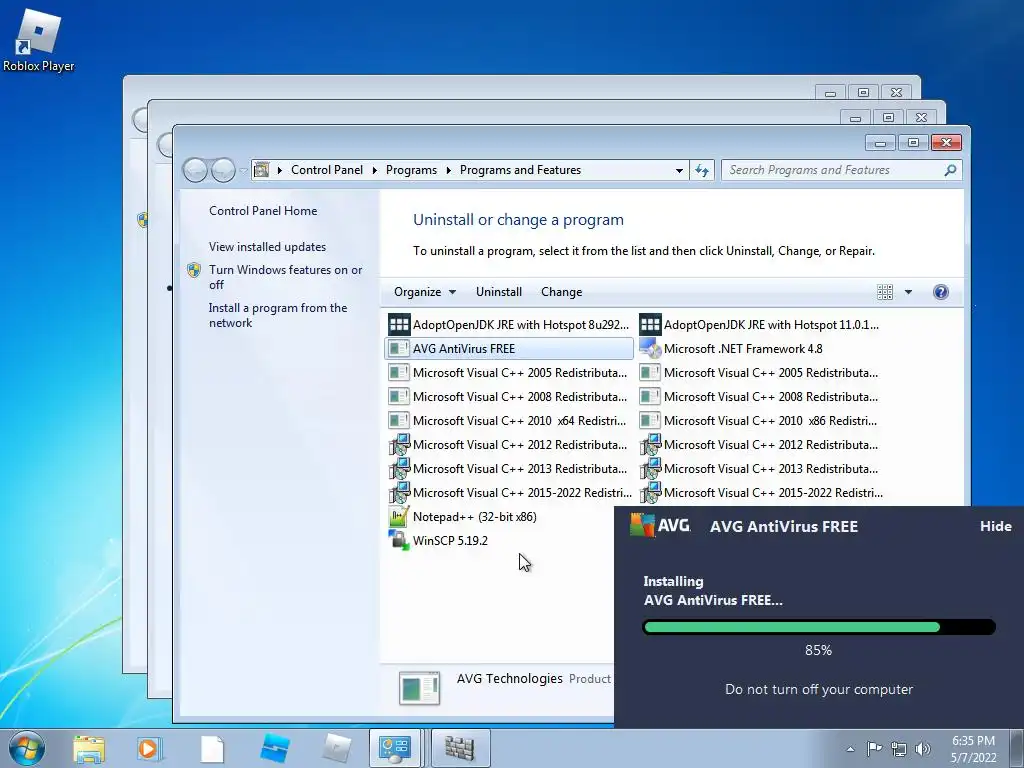
Task: Open Windows Explorer from the taskbar
Action: coord(89,748)
